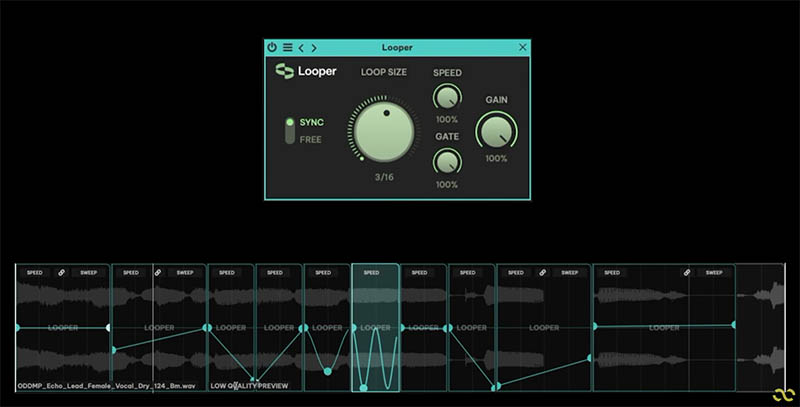Click SPEED on the single-dip curve clip

323,273
